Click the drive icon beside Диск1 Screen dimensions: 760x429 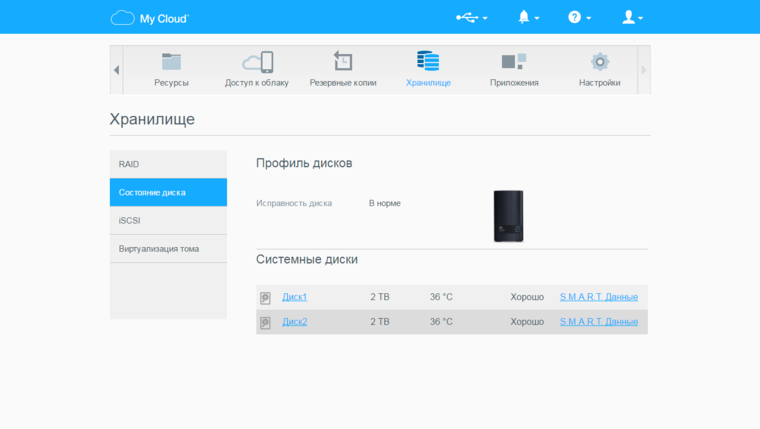pos(265,298)
